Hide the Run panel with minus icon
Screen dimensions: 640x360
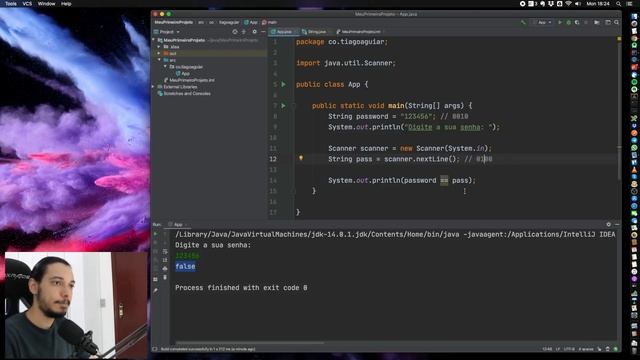(617, 224)
